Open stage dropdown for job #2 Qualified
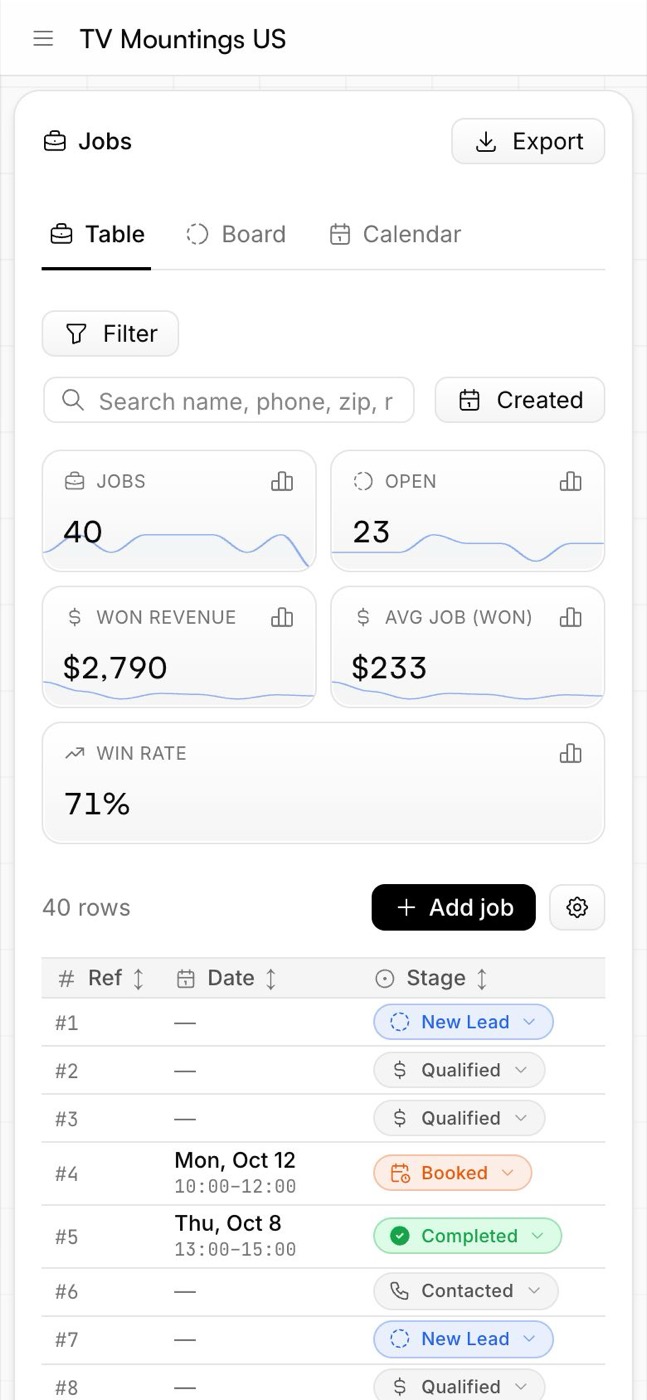The image size is (647, 1400). [x=459, y=1070]
